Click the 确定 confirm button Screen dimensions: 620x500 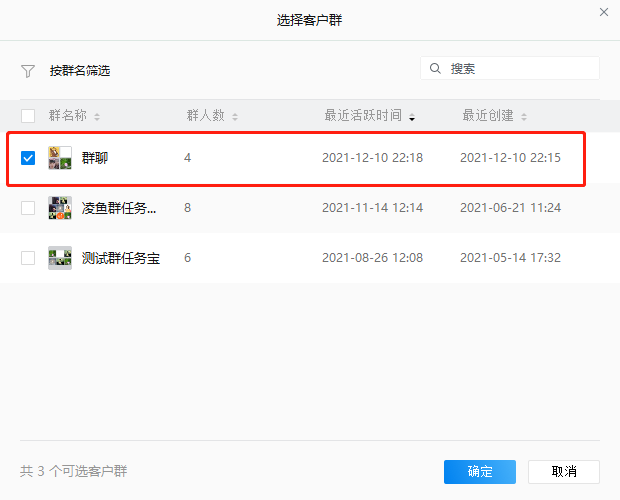click(479, 472)
